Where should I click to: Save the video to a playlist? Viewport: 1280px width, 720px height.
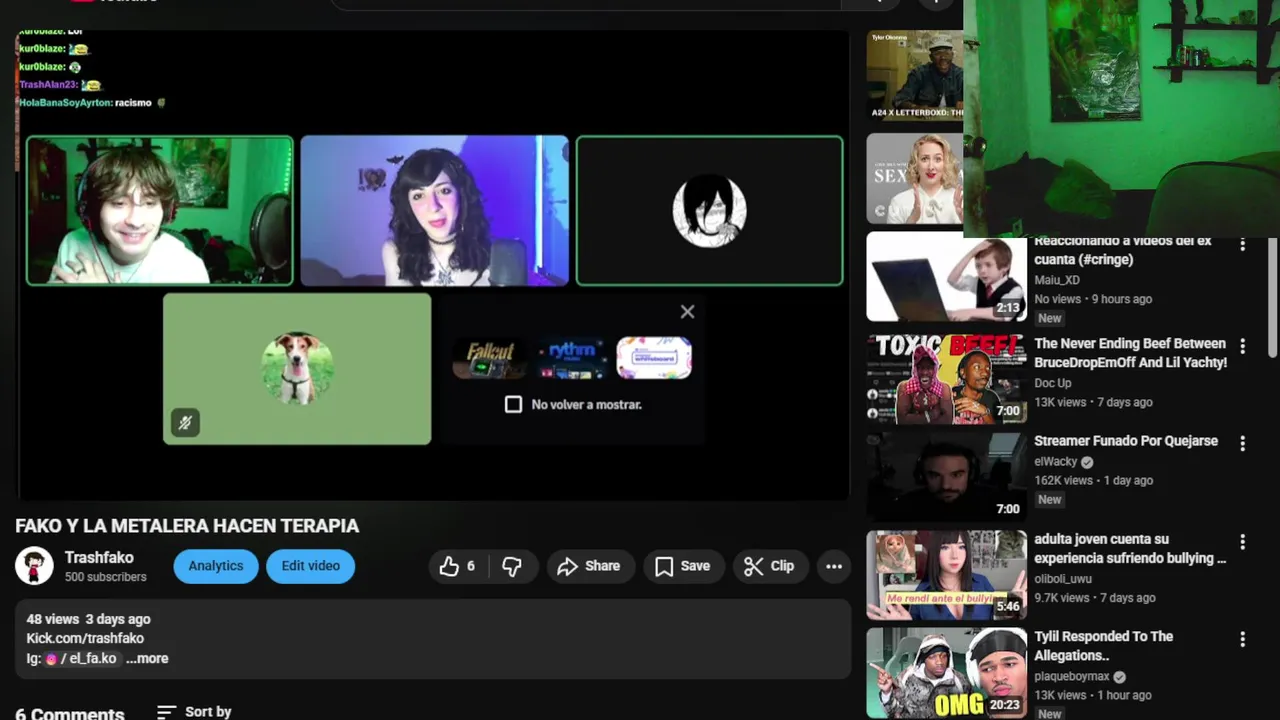(683, 566)
